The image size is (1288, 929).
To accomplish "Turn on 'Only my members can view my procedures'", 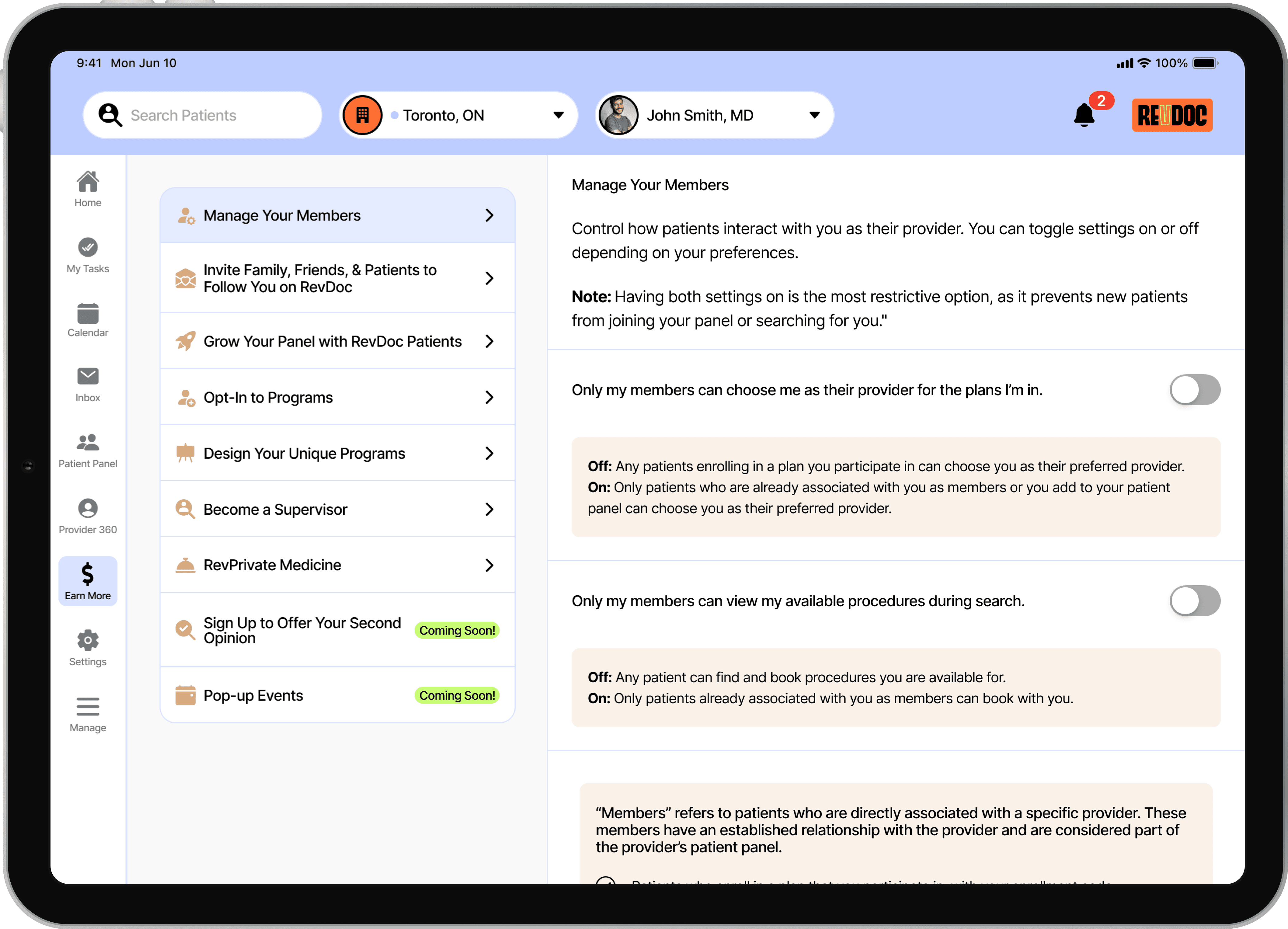I will pos(1195,601).
